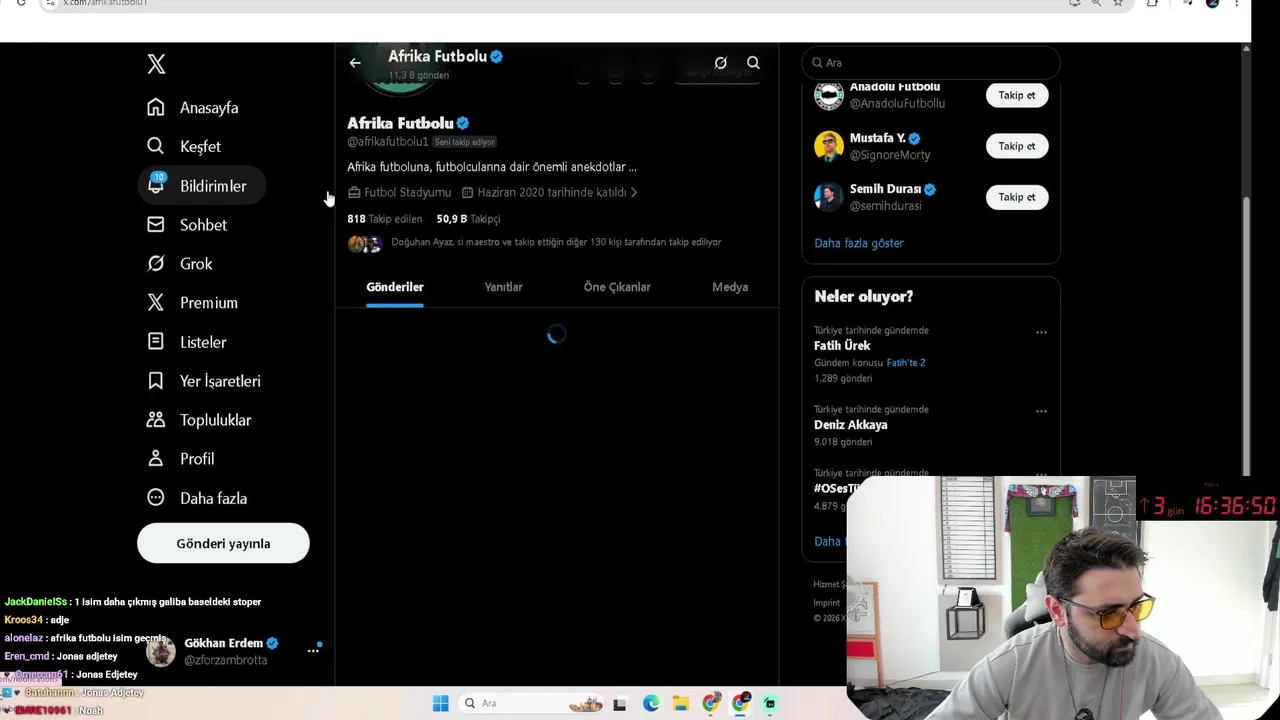
Task: Open first Chrome profile on taskbar
Action: click(711, 704)
